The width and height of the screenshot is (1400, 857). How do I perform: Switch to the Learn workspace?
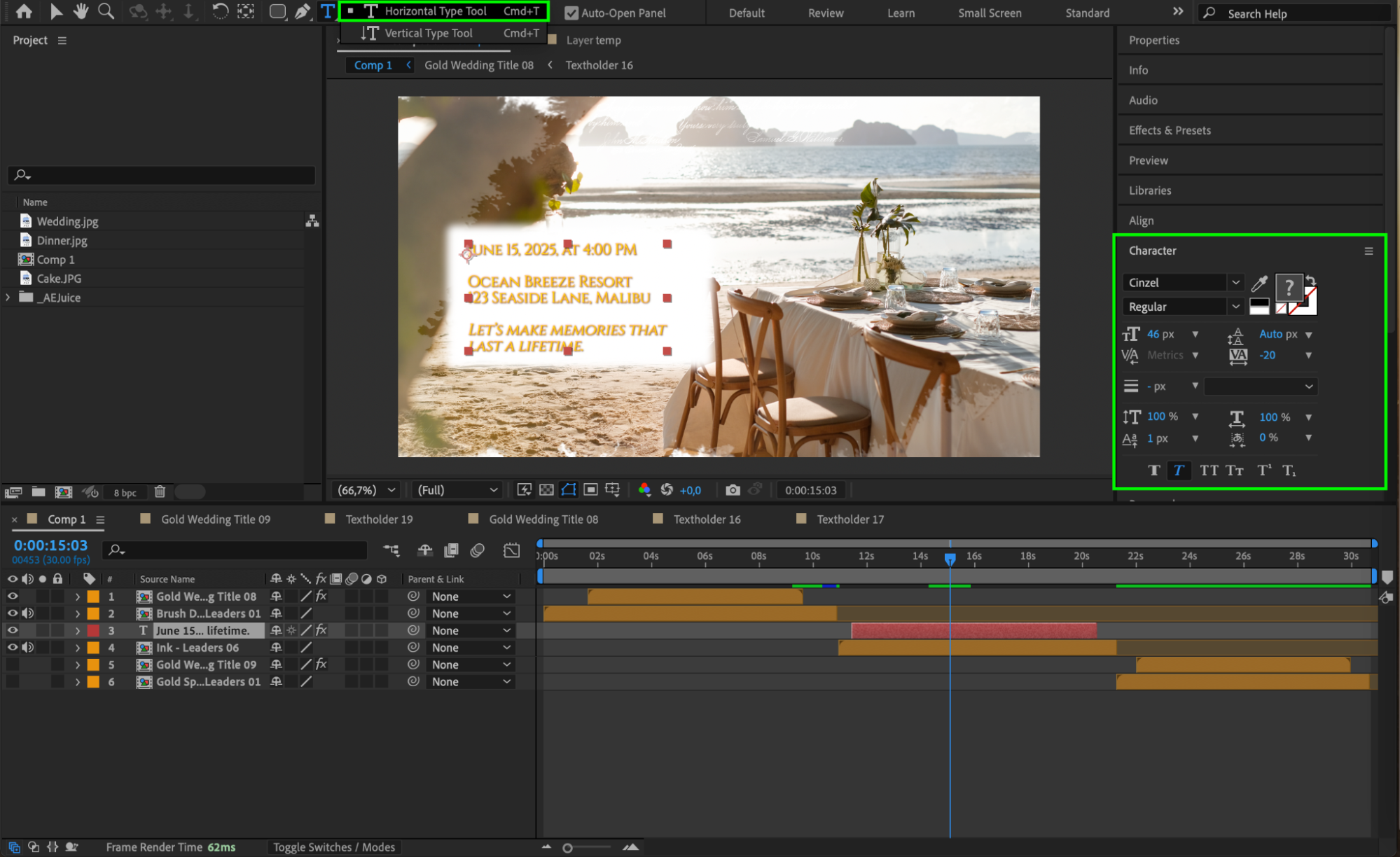point(901,13)
